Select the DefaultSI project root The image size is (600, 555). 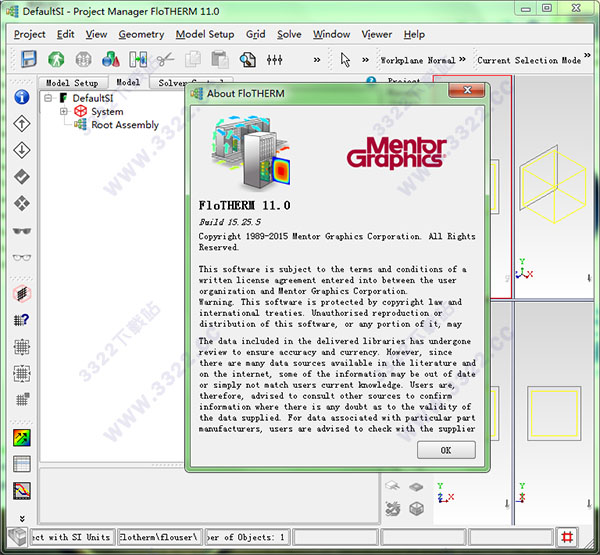pyautogui.click(x=93, y=98)
